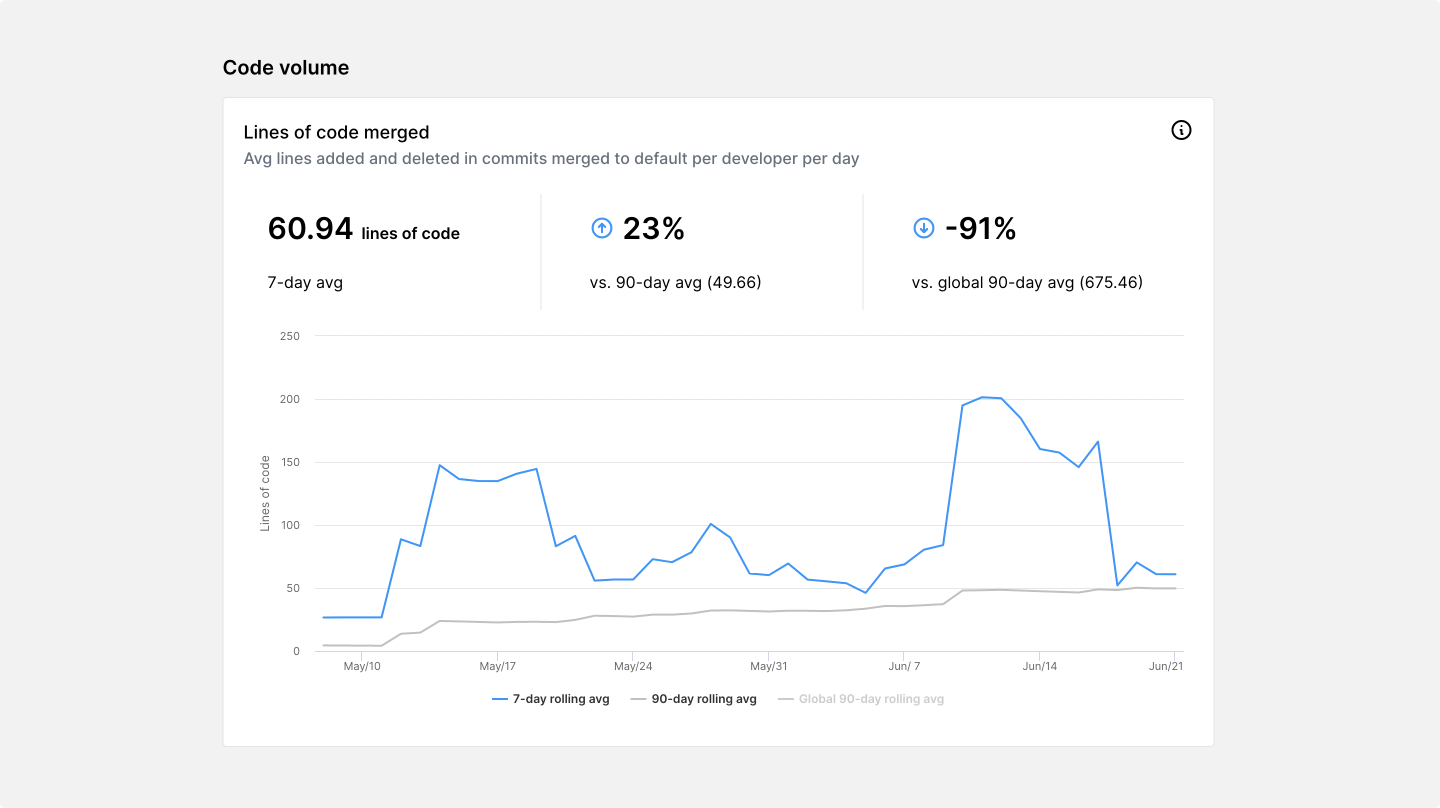
Task: Click the up arrow icon beside 23%
Action: (601, 229)
